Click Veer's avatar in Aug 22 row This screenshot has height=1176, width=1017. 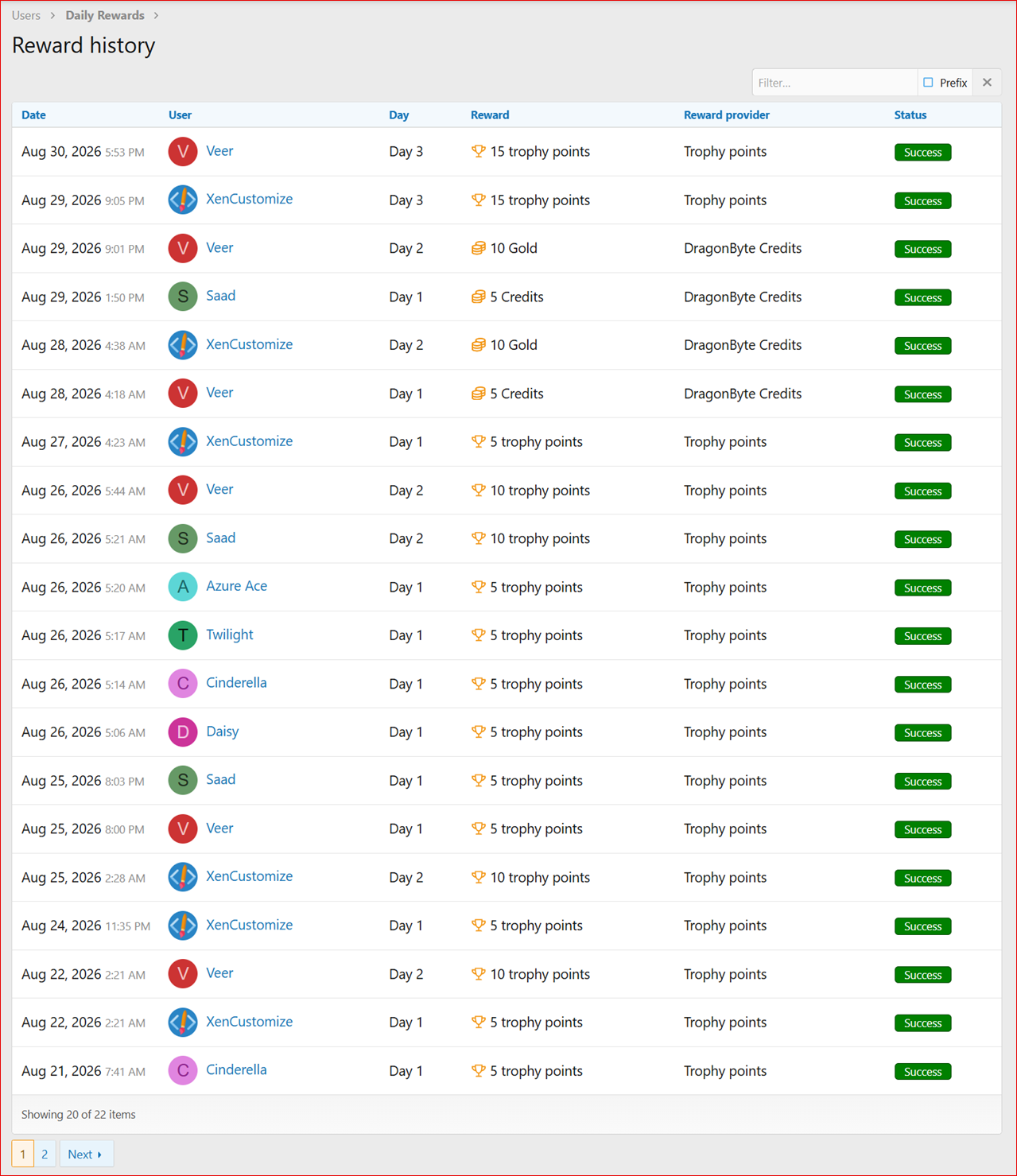[183, 974]
